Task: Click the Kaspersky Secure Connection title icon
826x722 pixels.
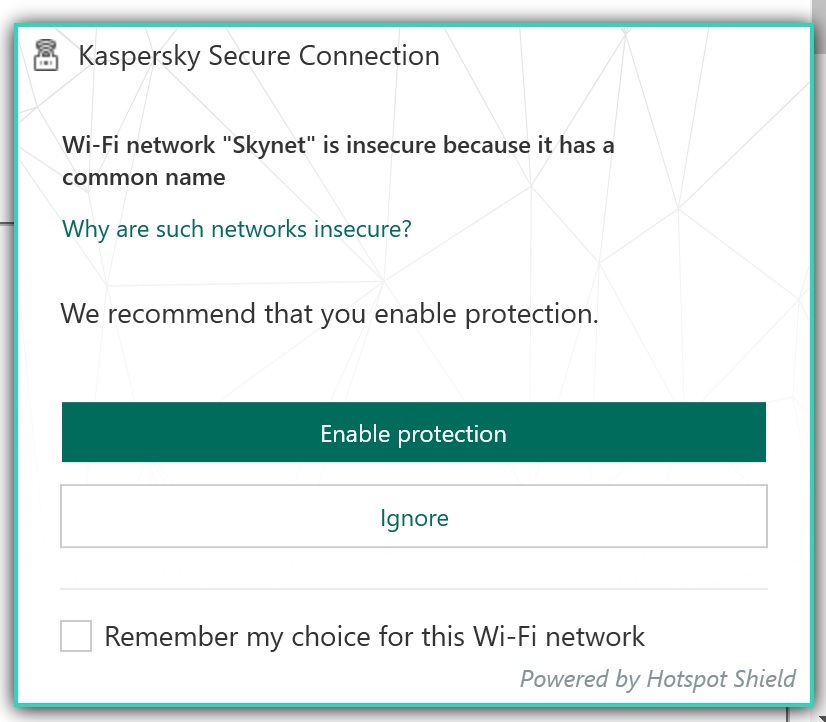Action: 46,55
